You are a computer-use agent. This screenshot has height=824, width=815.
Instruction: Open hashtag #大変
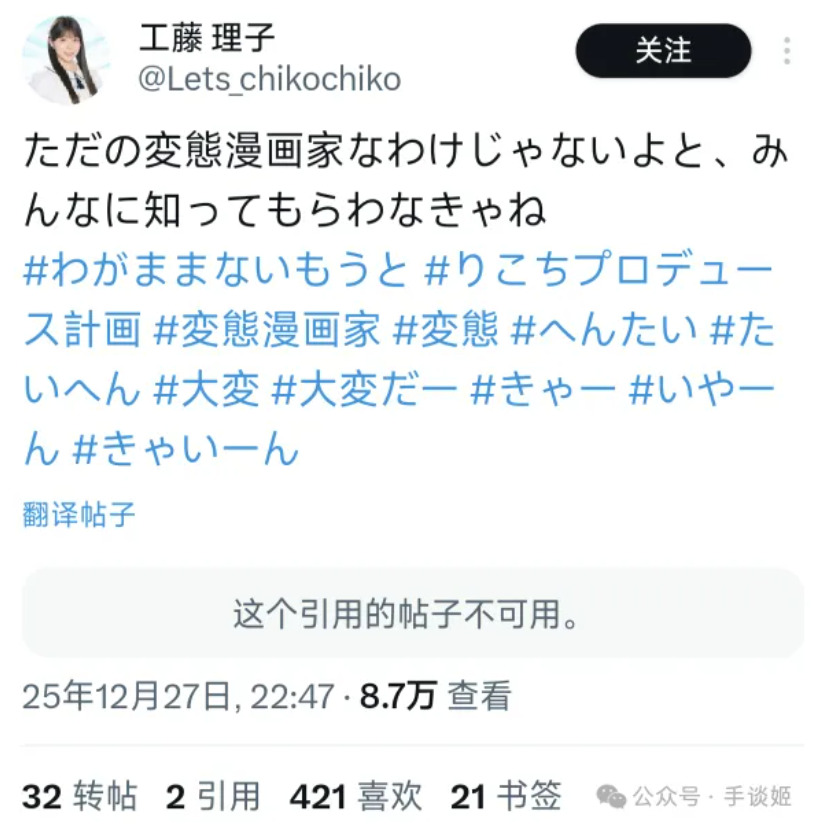click(x=207, y=390)
